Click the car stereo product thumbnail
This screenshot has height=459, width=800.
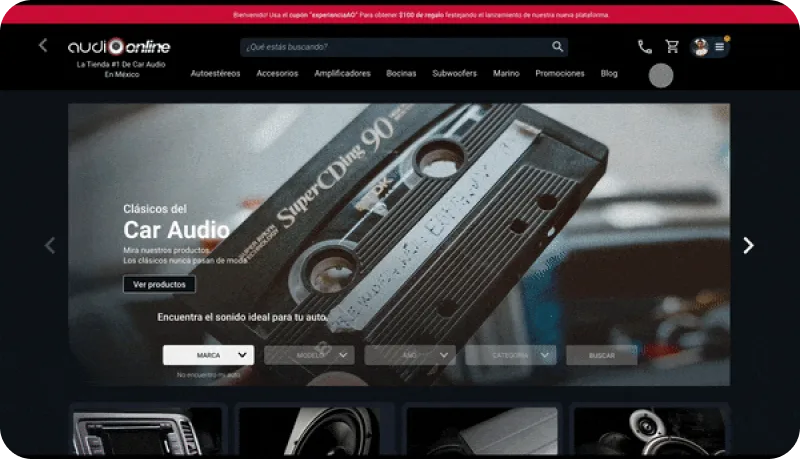pos(146,432)
